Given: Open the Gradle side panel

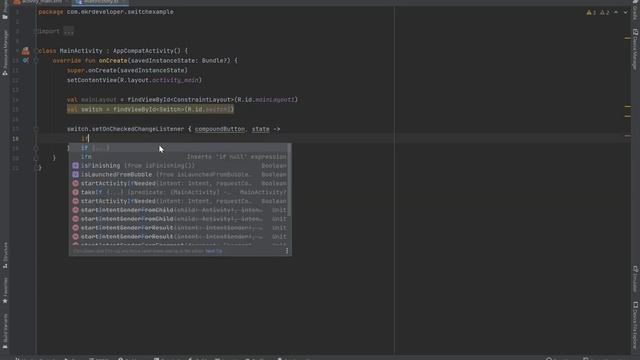Looking at the screenshot, I should pos(635,10).
